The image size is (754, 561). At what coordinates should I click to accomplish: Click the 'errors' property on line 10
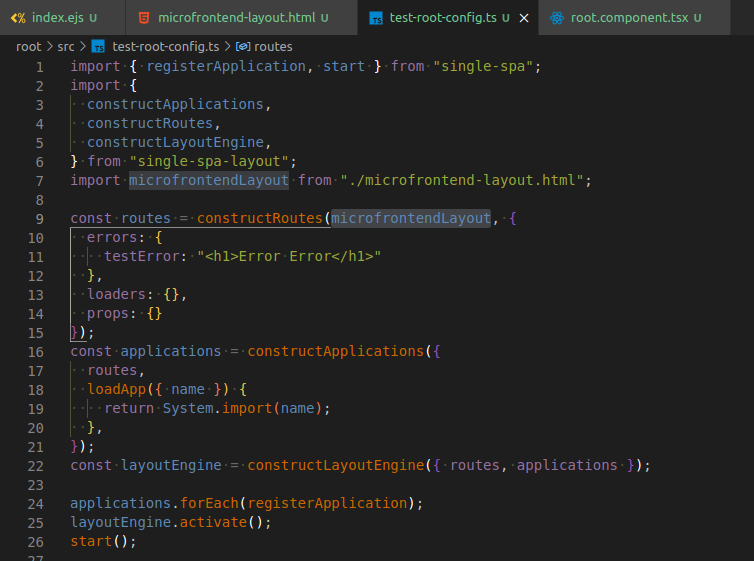[x=112, y=237]
